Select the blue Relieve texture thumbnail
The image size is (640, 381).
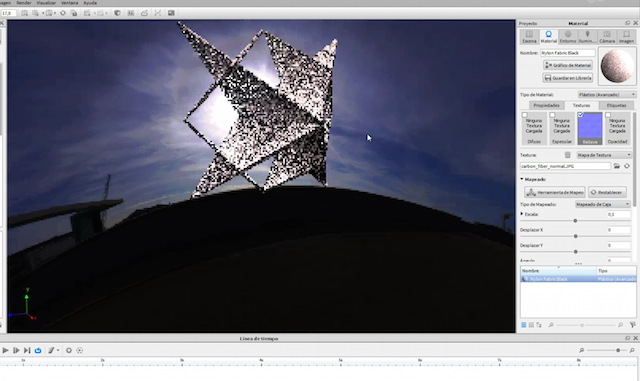[x=590, y=128]
